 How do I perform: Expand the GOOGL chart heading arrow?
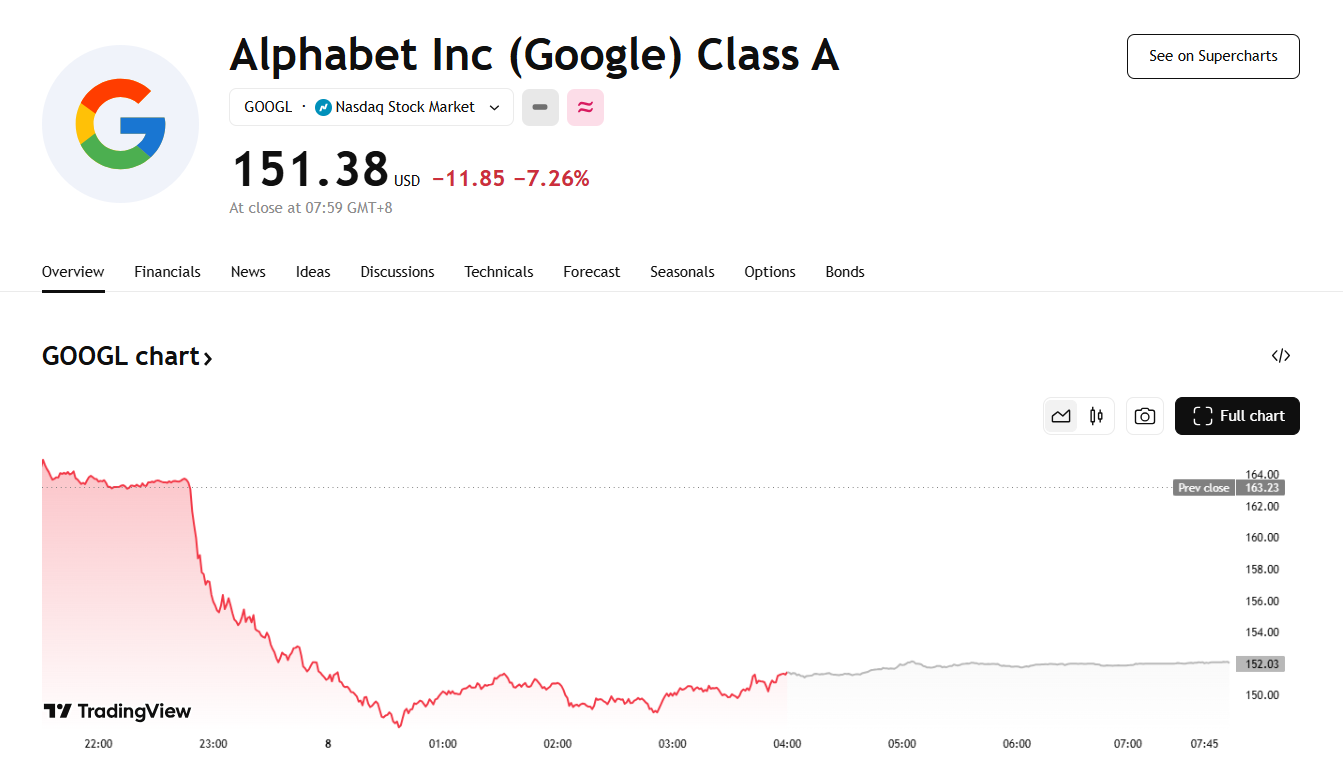[208, 357]
